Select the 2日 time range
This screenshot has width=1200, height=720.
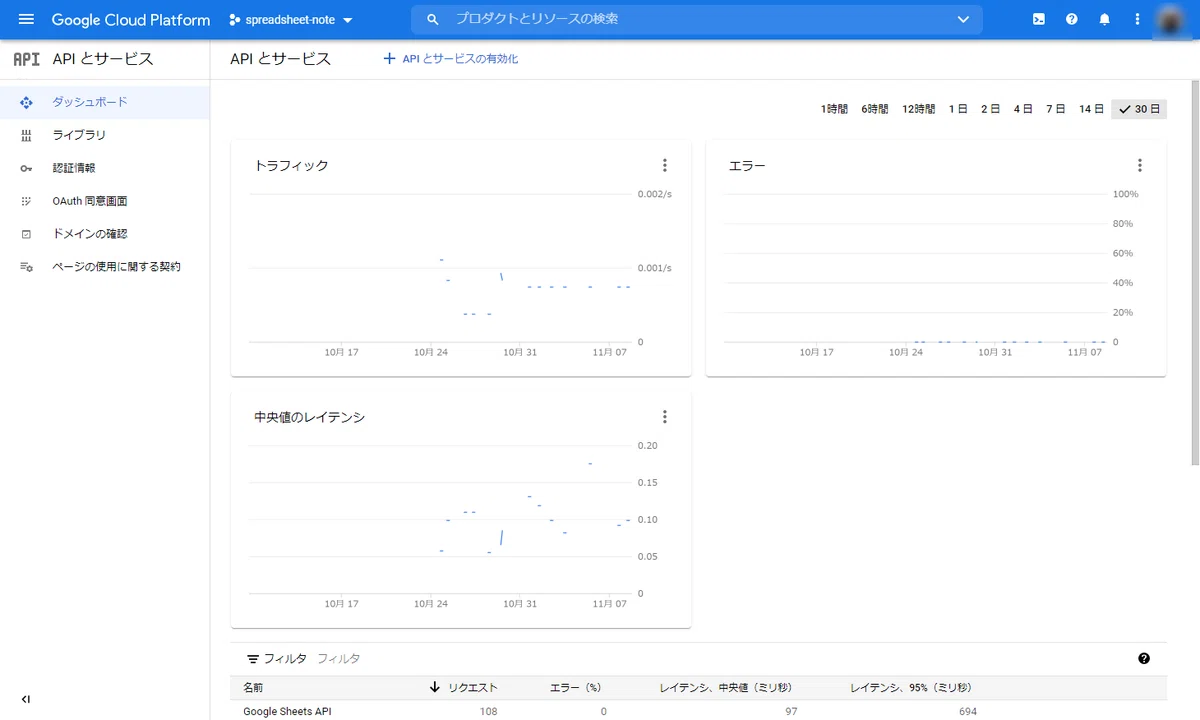tap(990, 109)
